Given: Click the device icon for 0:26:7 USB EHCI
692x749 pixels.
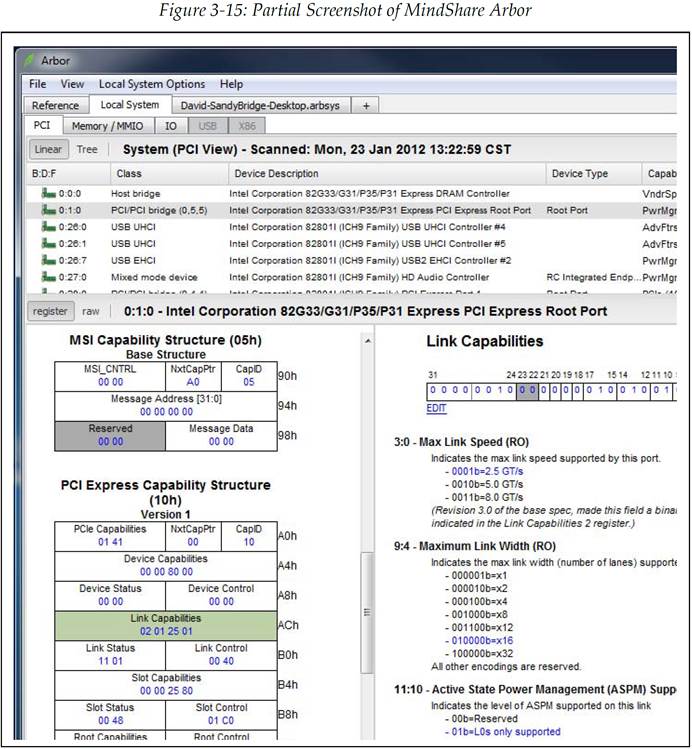Looking at the screenshot, I should [x=47, y=260].
